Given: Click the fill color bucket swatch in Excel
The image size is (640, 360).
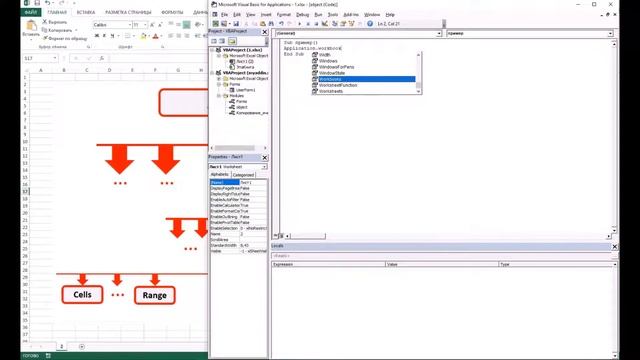Looking at the screenshot, I should (x=143, y=36).
